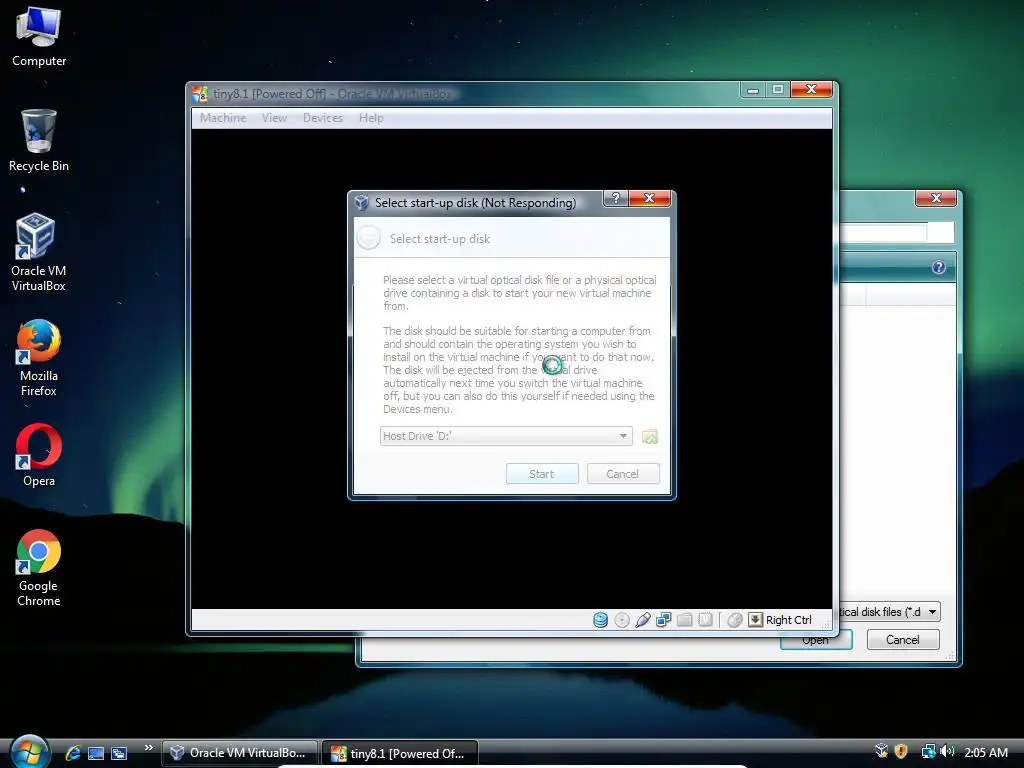Viewport: 1024px width, 768px height.
Task: Close the background file dialog window
Action: 936,199
